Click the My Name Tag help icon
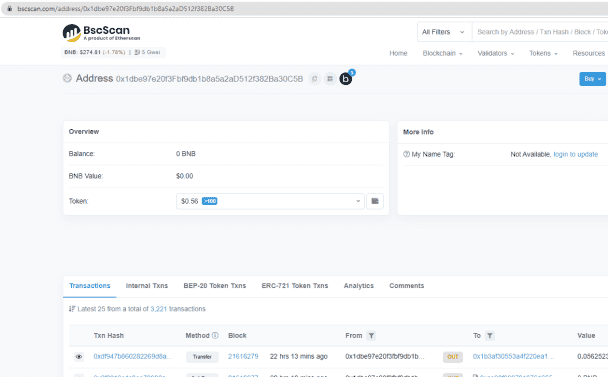This screenshot has width=608, height=377. (406, 154)
